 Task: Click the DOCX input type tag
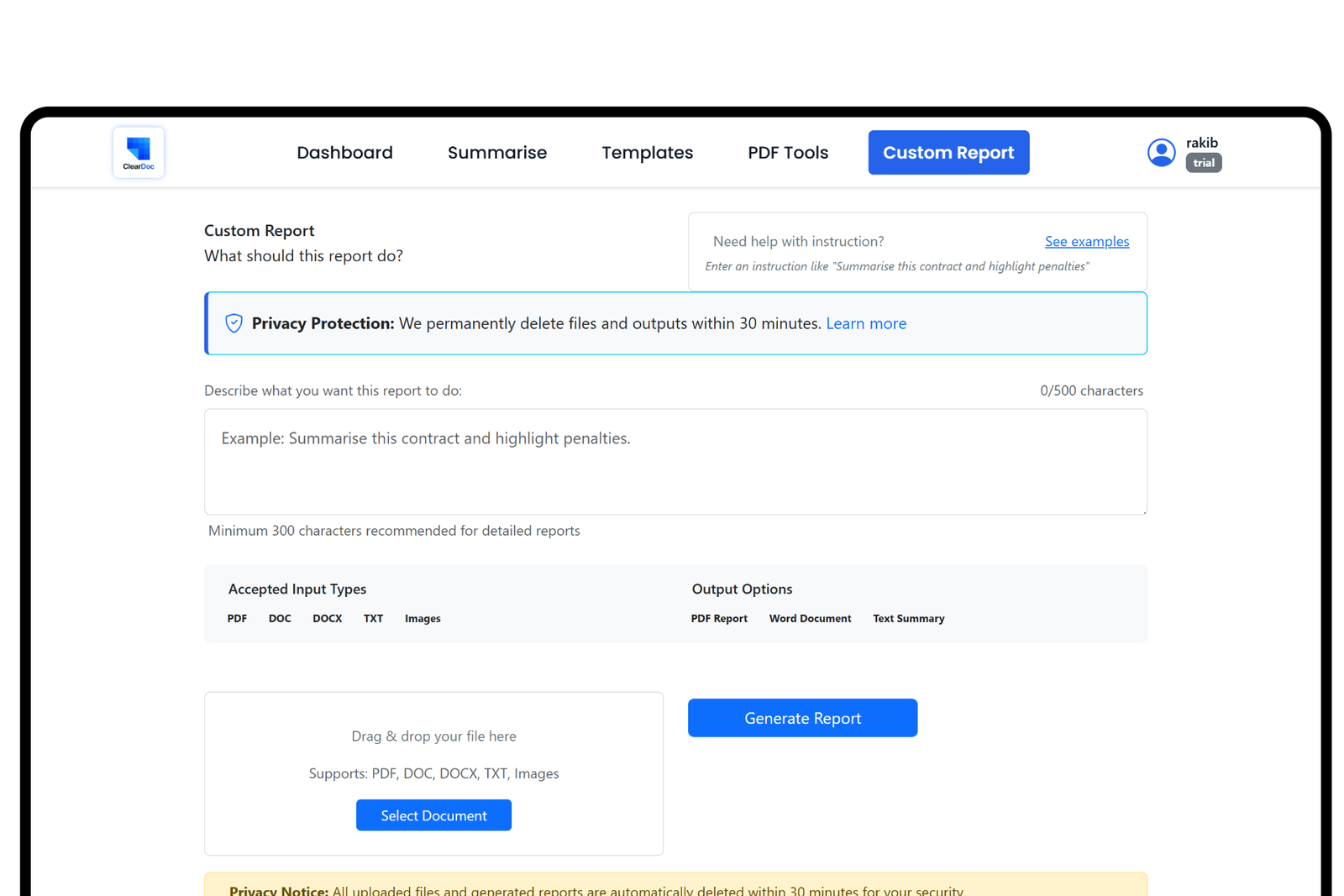coord(327,619)
